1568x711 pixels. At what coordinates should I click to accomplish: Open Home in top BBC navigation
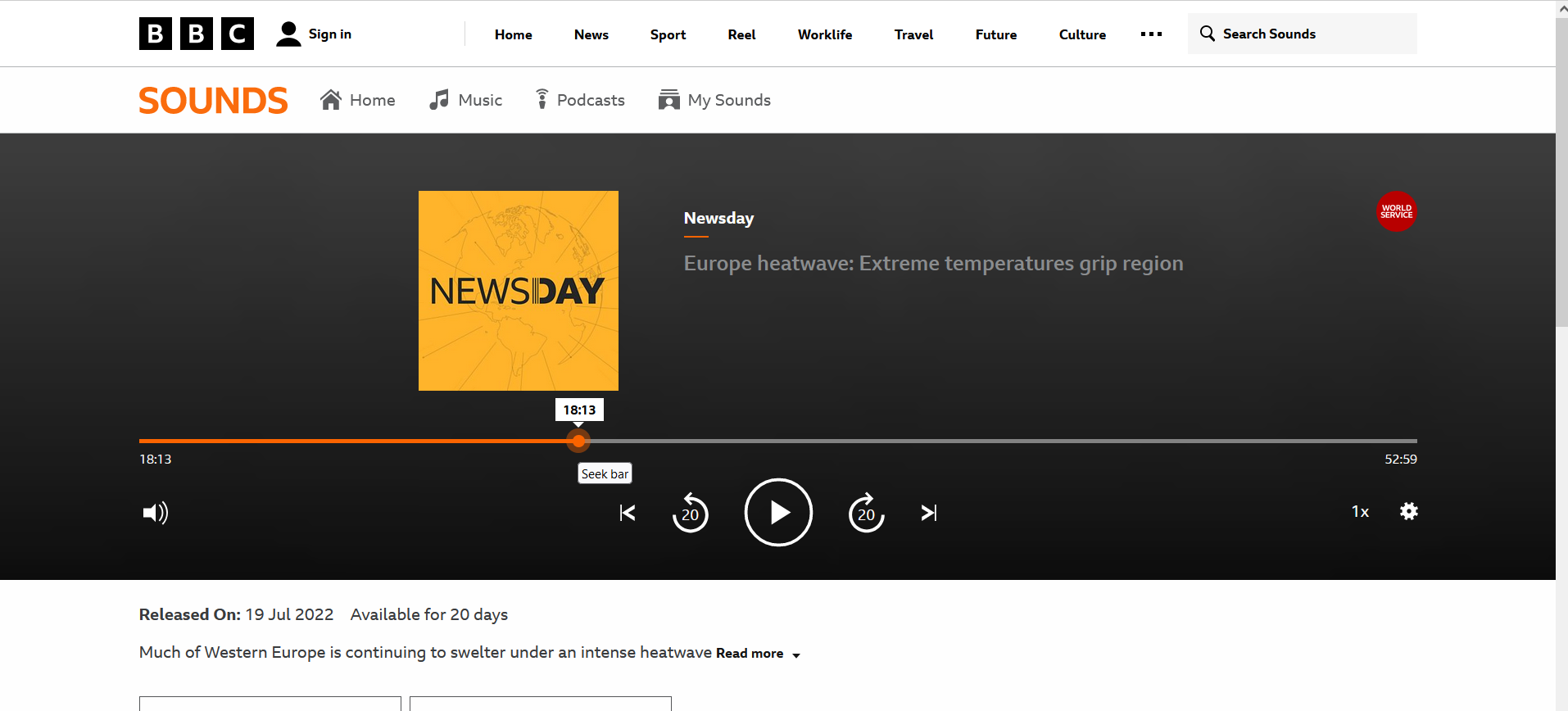tap(514, 34)
